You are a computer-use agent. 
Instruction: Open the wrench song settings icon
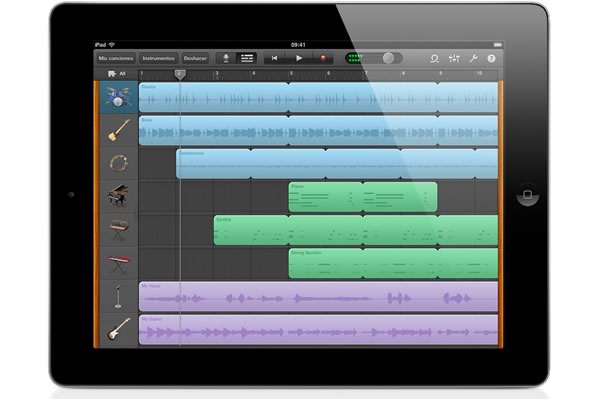click(473, 59)
